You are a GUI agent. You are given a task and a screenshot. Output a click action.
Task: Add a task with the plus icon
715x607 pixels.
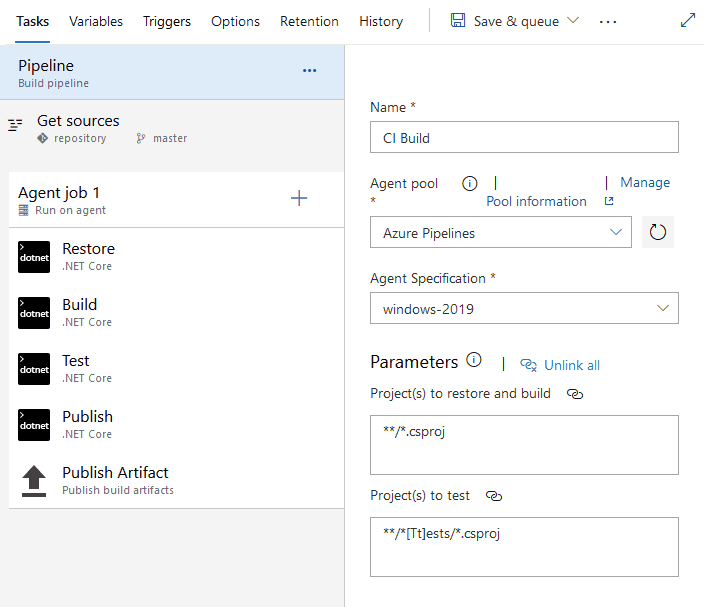pos(299,198)
